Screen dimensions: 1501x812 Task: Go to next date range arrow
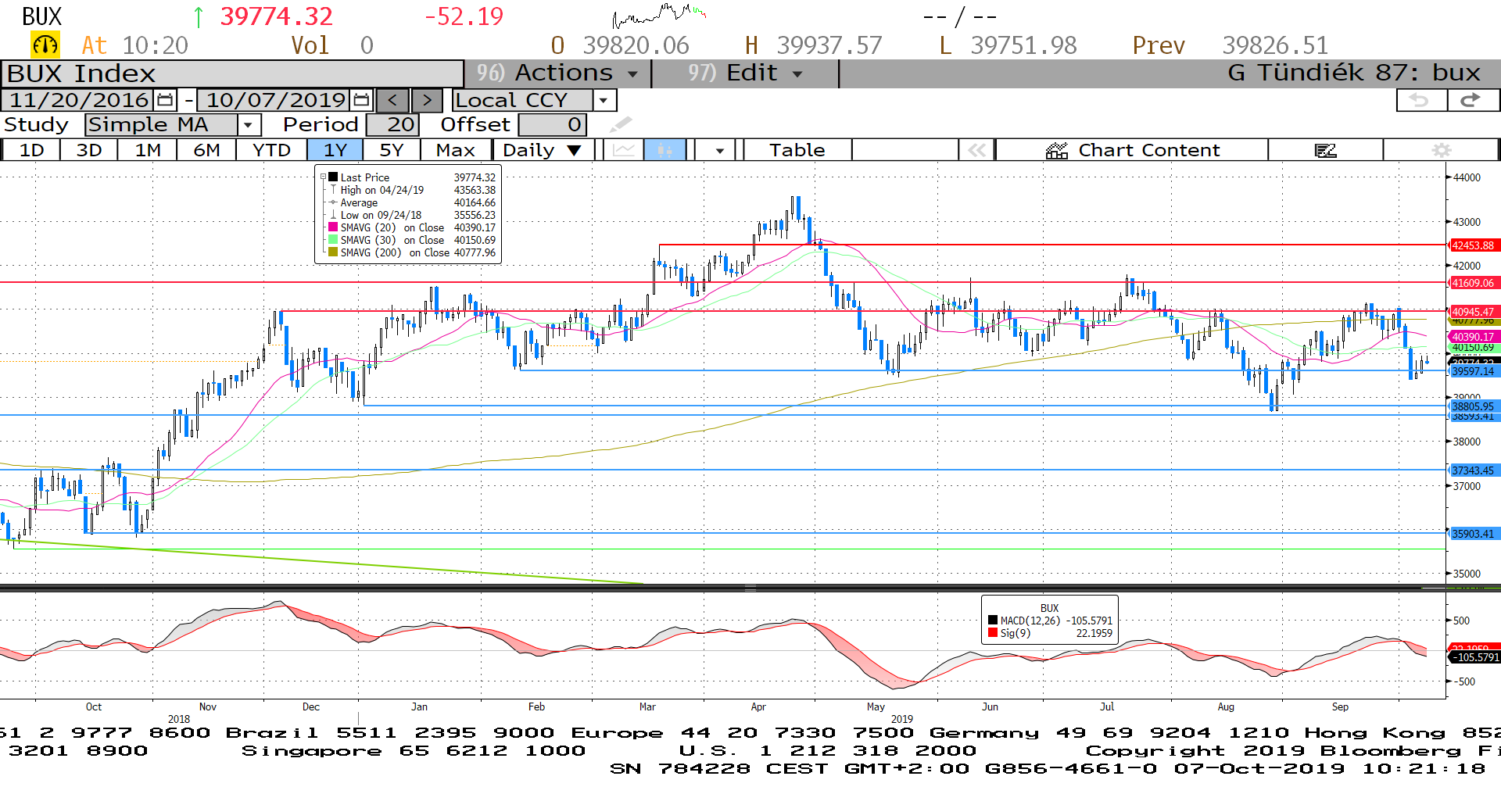(427, 100)
